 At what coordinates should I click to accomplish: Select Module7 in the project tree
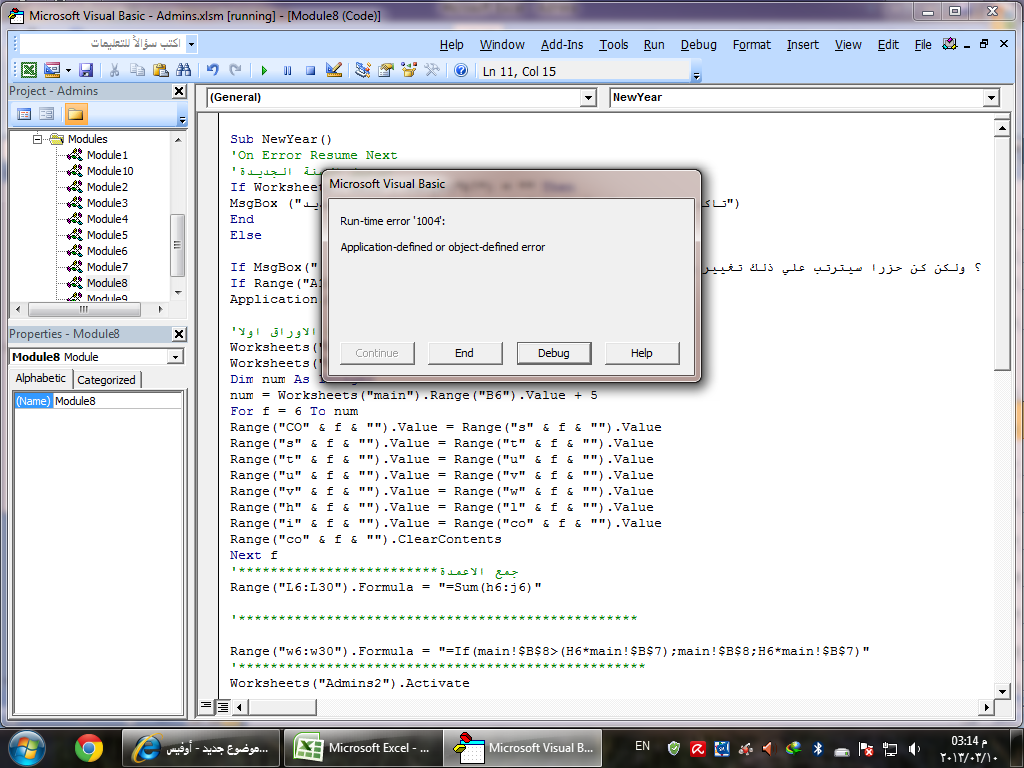pyautogui.click(x=107, y=267)
